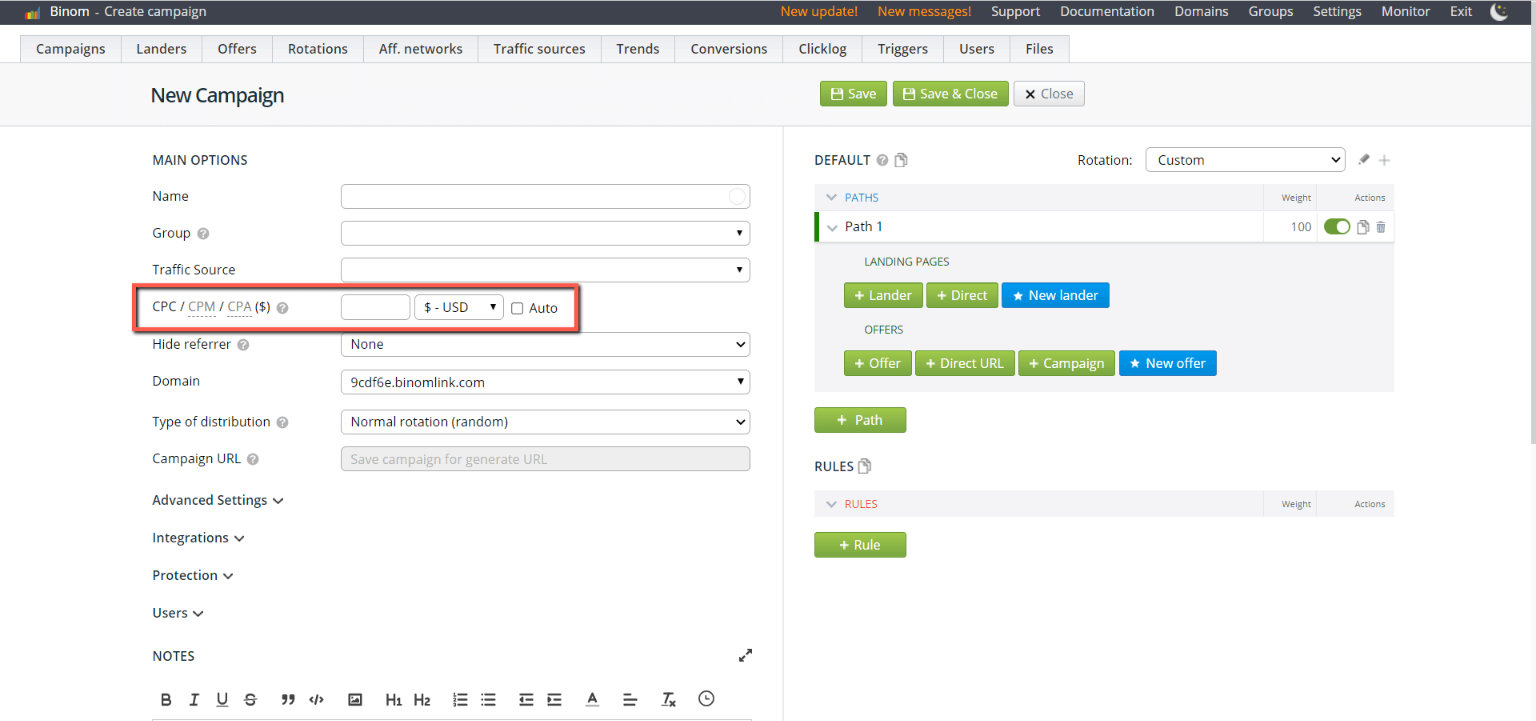Click the night mode moon icon

pos(1498,12)
